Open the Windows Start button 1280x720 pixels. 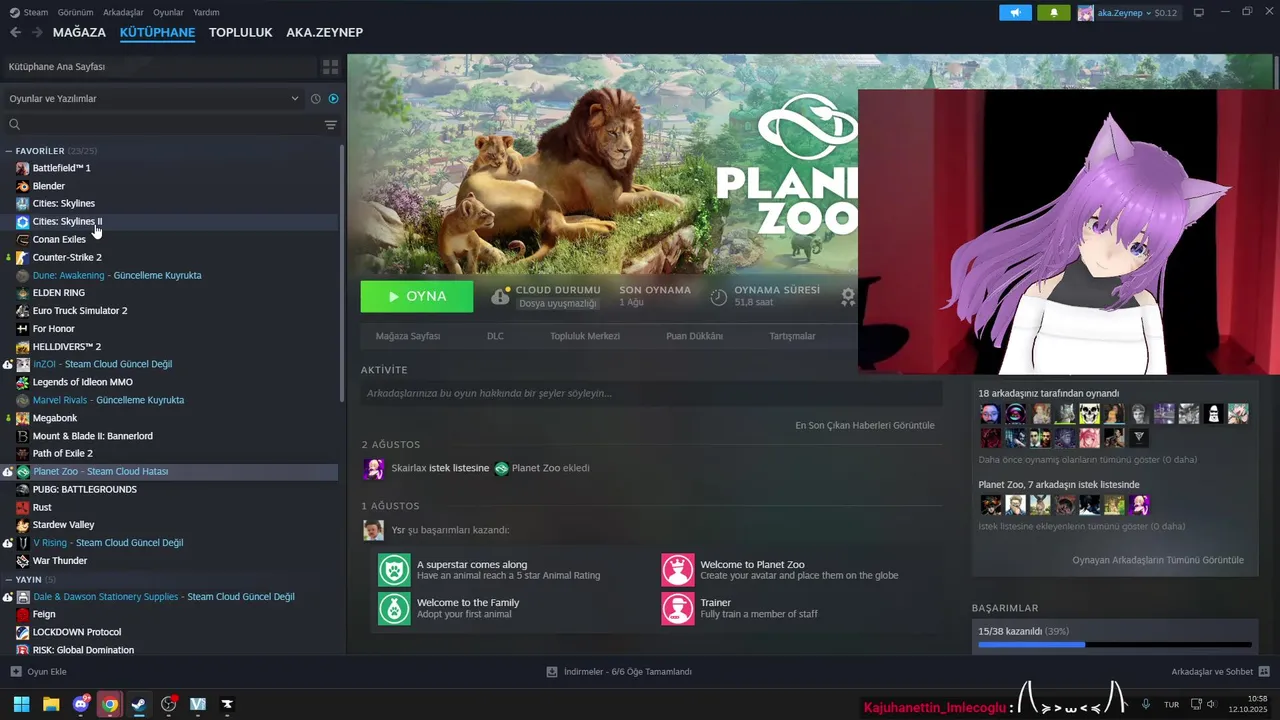[x=21, y=704]
